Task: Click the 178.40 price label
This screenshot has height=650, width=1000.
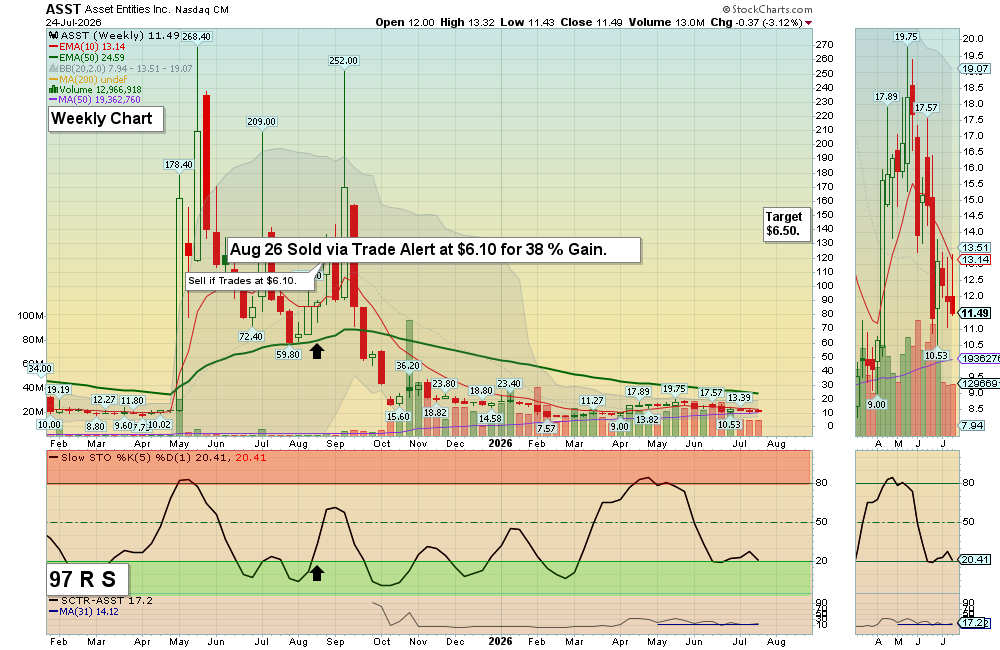Action: pyautogui.click(x=179, y=165)
